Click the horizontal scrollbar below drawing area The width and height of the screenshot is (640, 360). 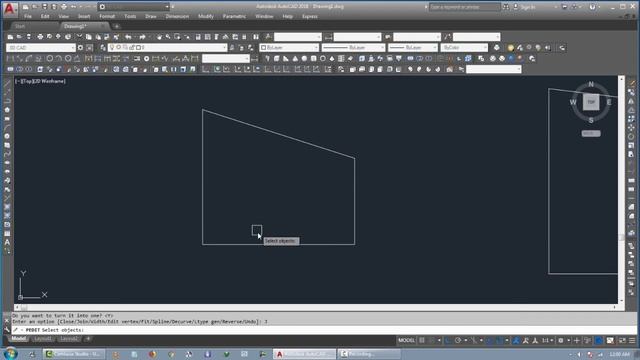coord(315,307)
